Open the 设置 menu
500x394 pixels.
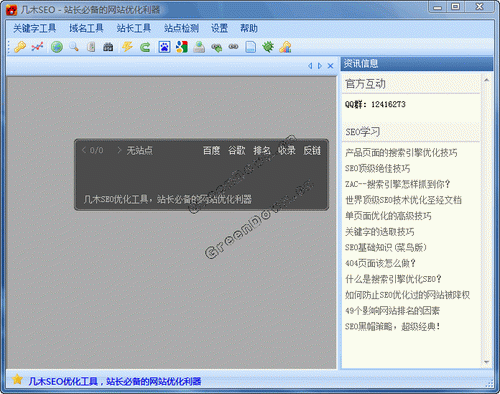(x=219, y=28)
